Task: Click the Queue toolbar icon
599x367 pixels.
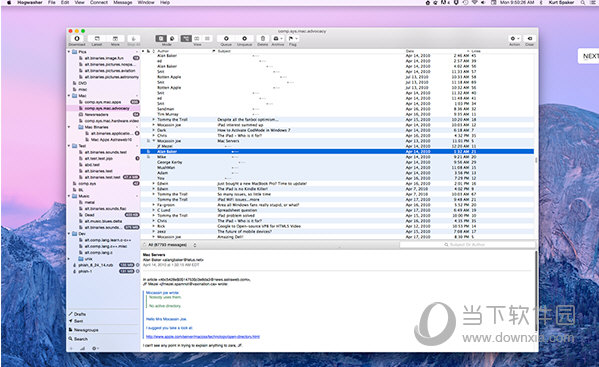Action: pyautogui.click(x=226, y=39)
